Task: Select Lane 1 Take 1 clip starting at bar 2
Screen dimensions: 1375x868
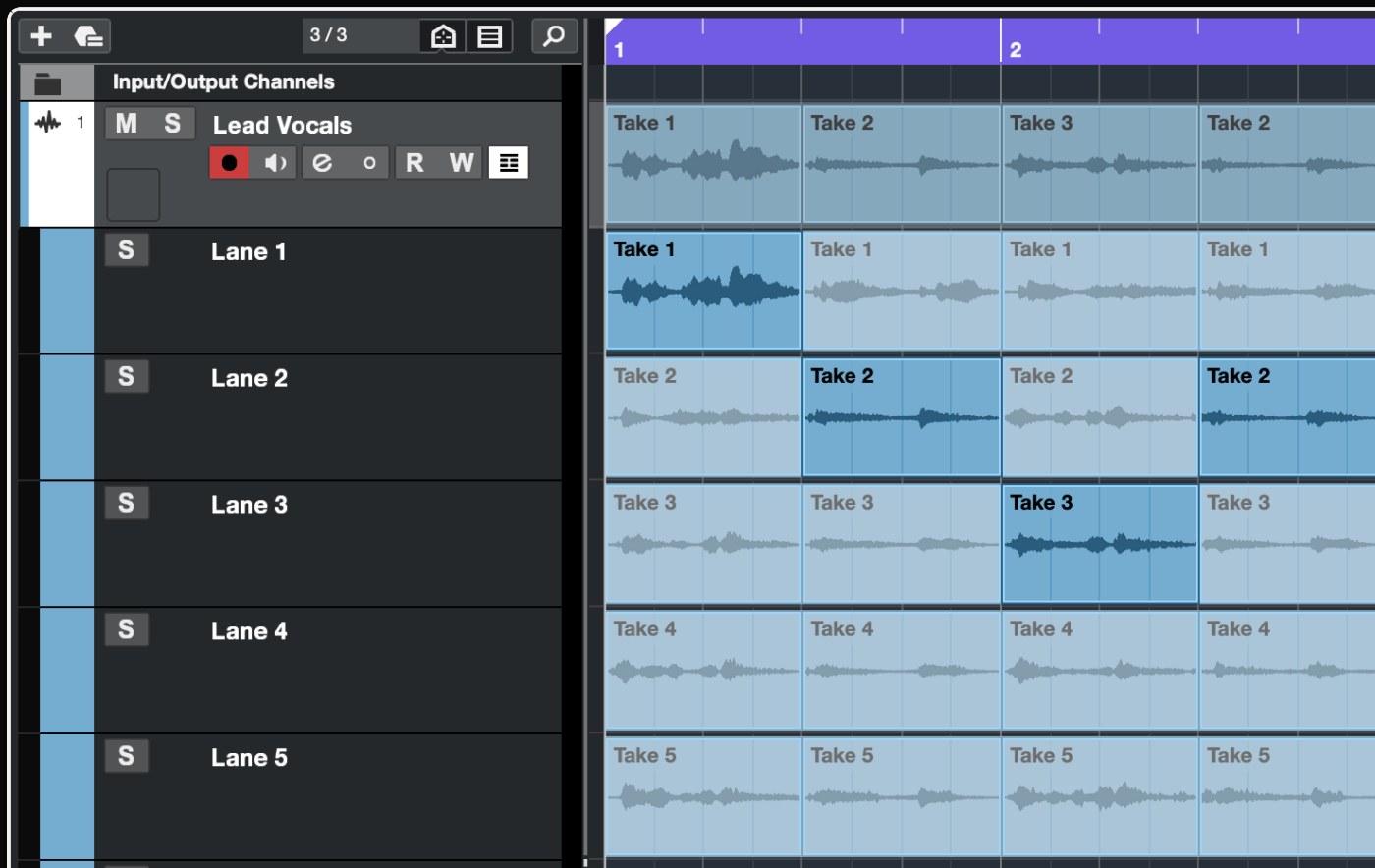Action: (x=1100, y=291)
